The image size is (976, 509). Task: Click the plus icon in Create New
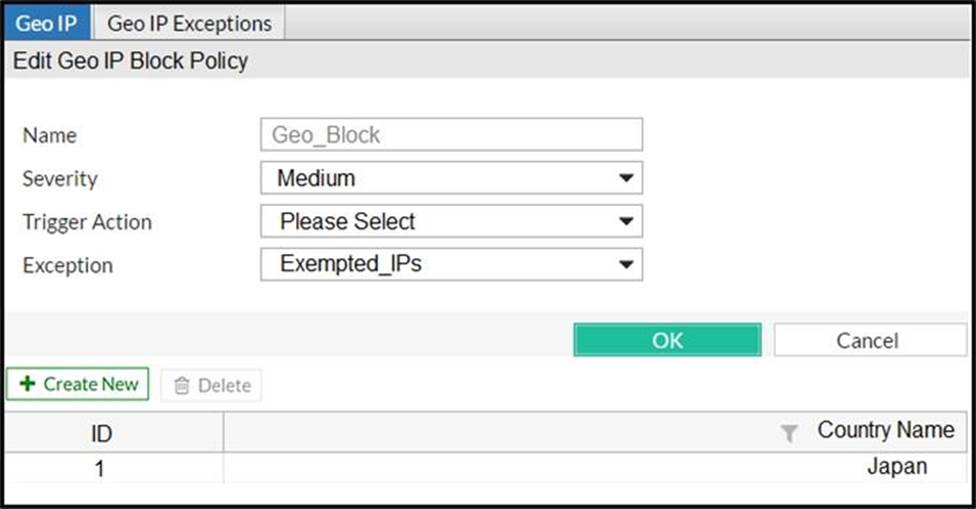coord(27,384)
